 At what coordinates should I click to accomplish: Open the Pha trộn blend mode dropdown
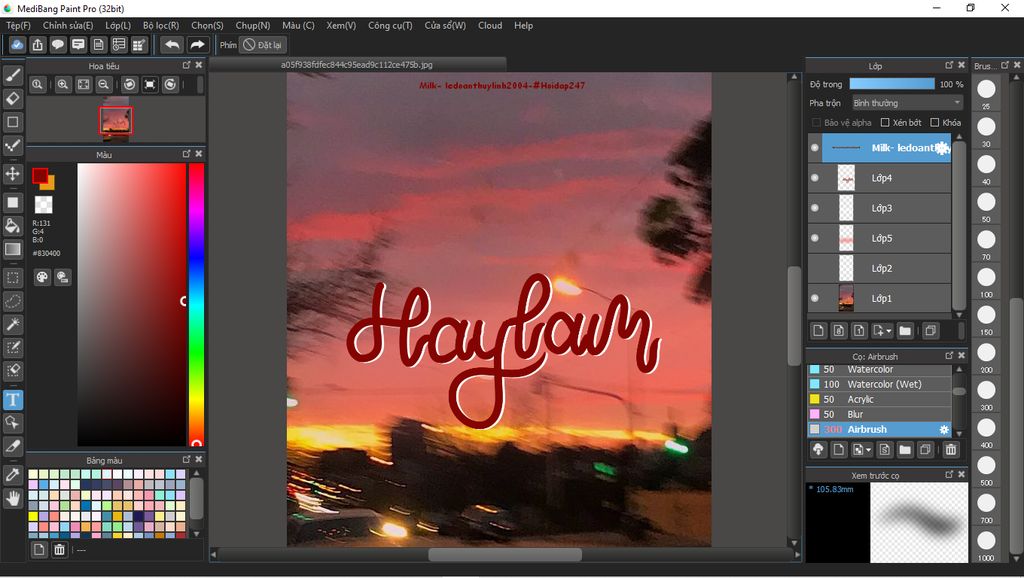(907, 103)
